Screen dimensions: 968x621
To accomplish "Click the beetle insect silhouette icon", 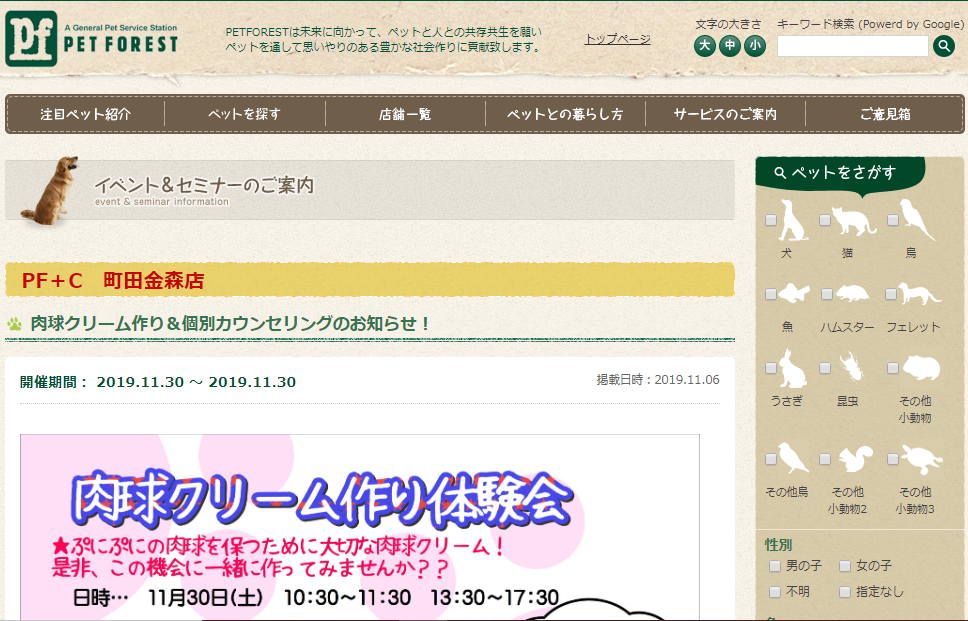I will coord(851,367).
